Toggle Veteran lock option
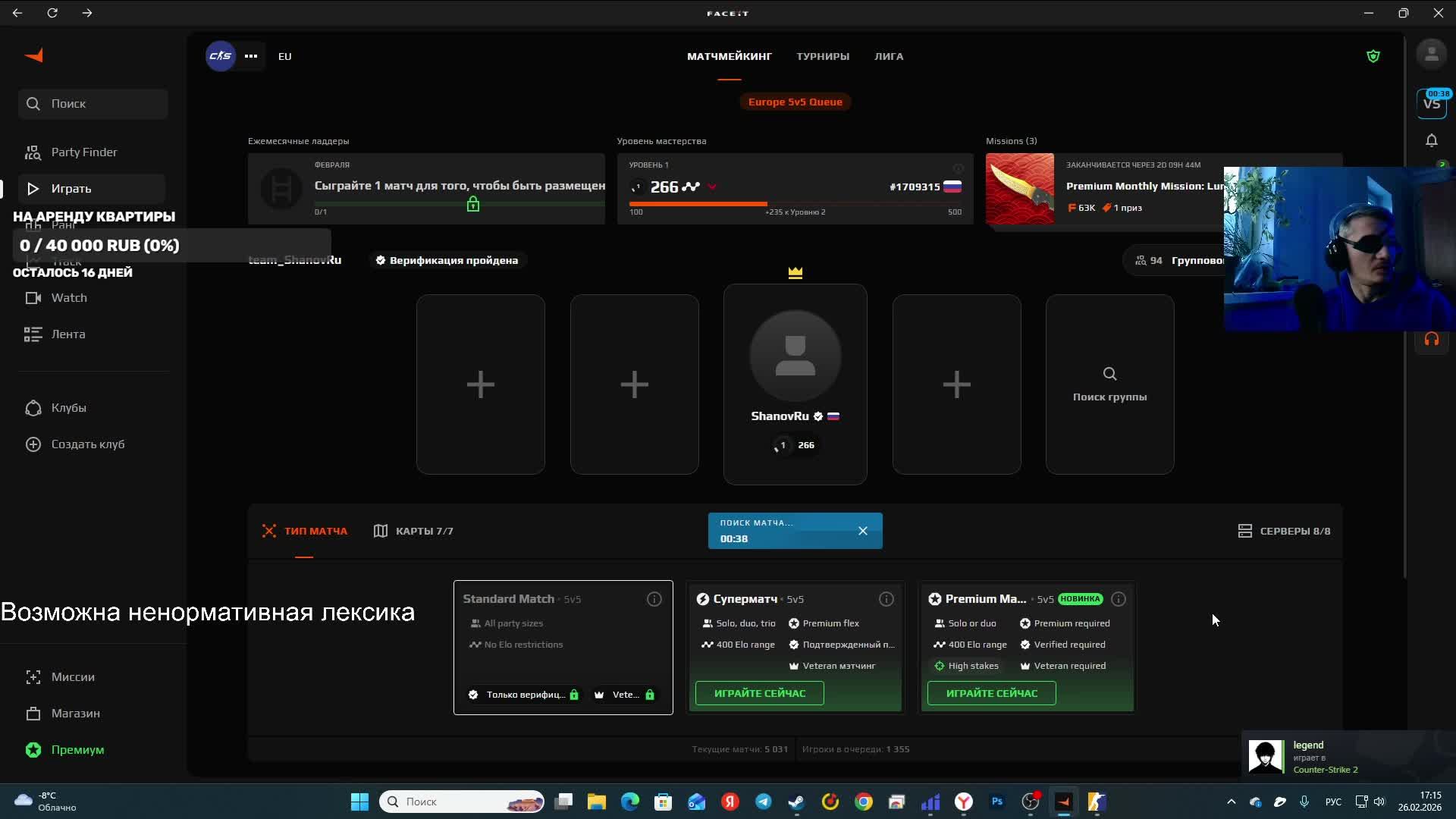This screenshot has width=1456, height=819. 625,695
